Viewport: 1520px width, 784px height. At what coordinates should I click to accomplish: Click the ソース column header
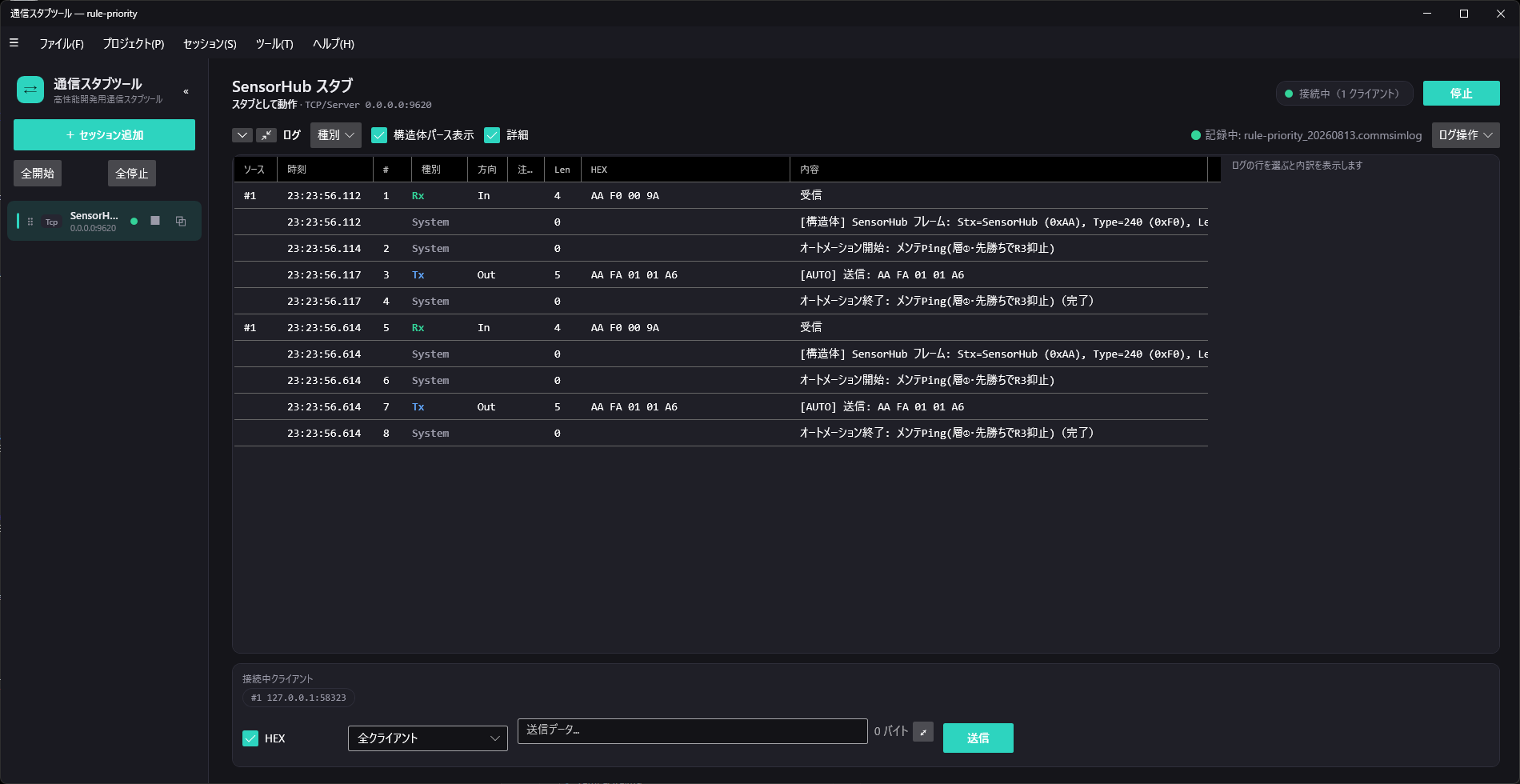pos(254,170)
